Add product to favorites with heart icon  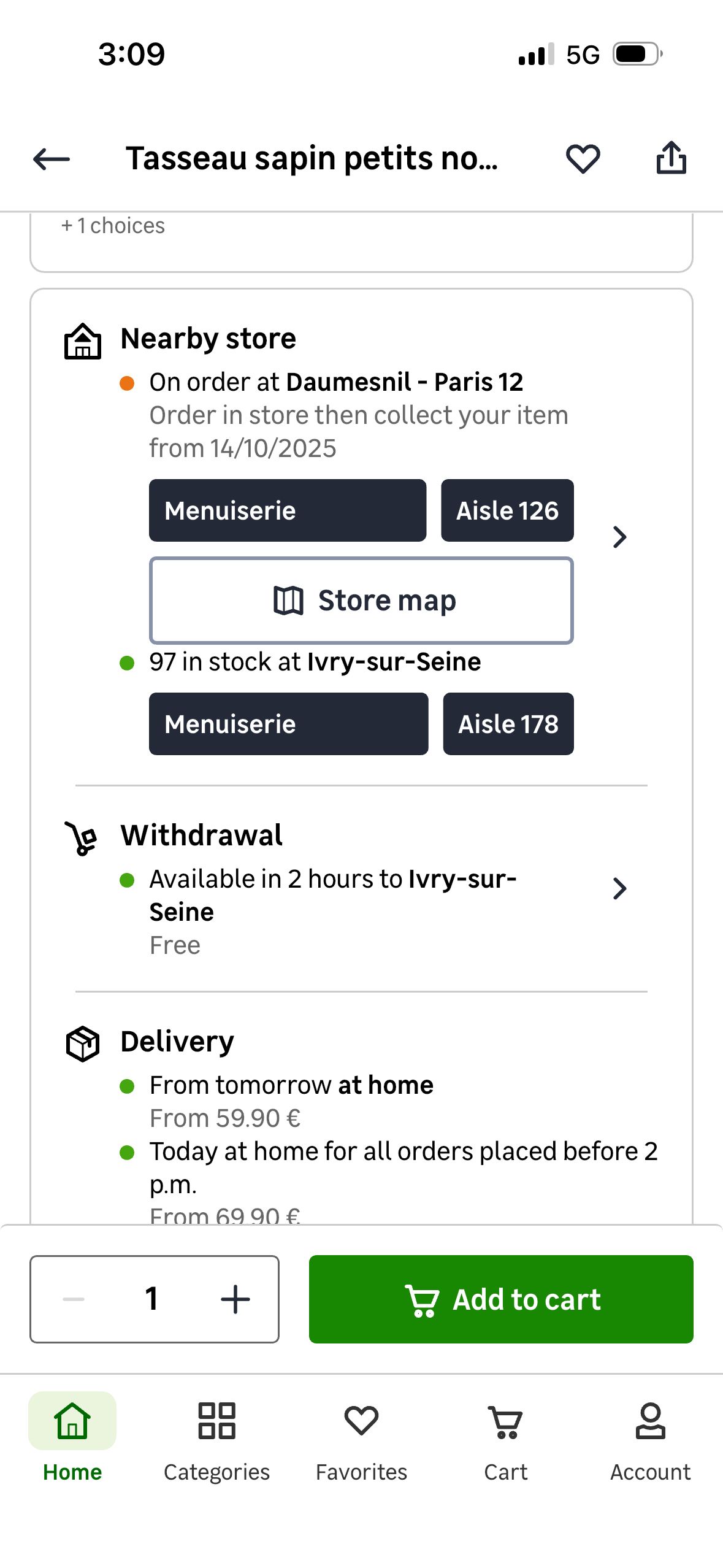(x=582, y=159)
